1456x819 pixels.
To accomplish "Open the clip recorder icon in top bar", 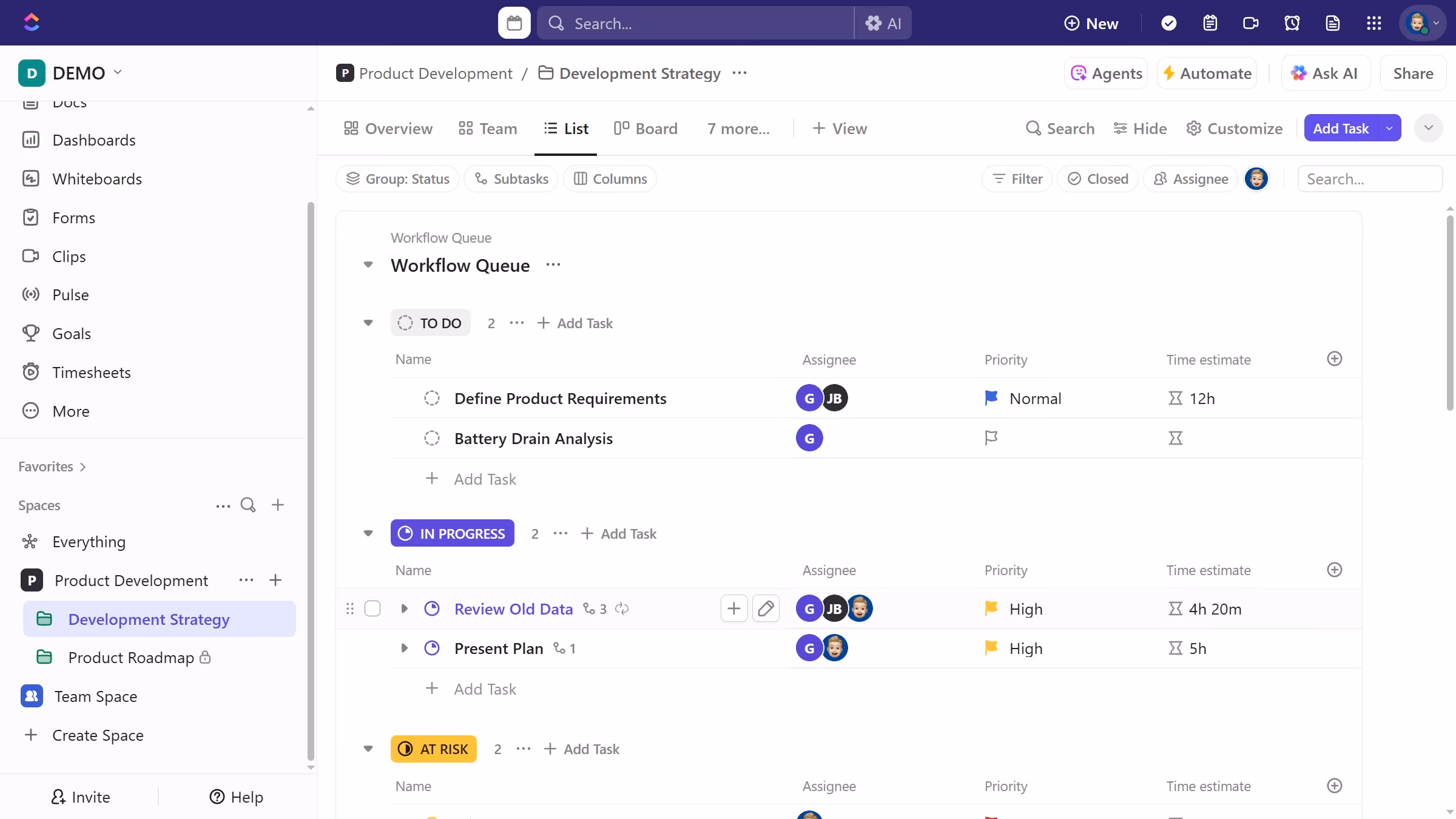I will [x=1250, y=23].
